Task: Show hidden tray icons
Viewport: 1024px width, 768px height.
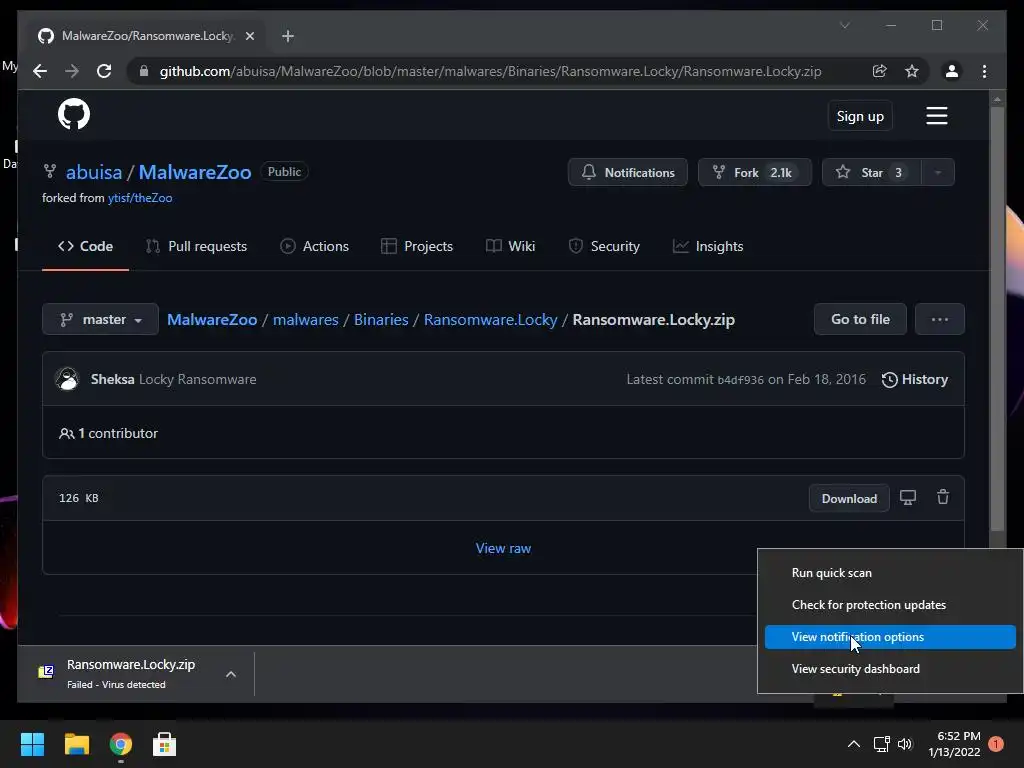Action: coord(854,744)
